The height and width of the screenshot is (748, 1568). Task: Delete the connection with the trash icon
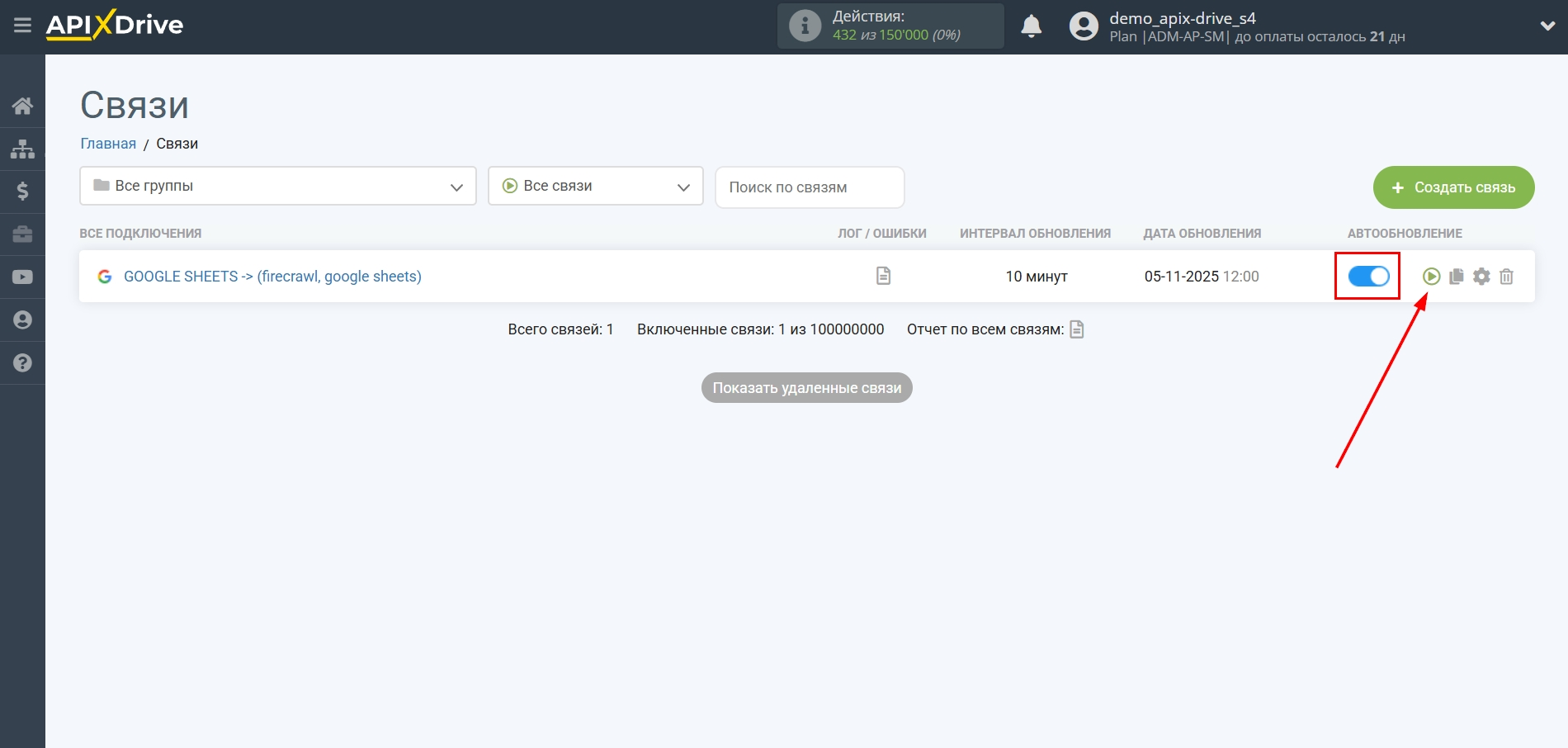point(1506,277)
